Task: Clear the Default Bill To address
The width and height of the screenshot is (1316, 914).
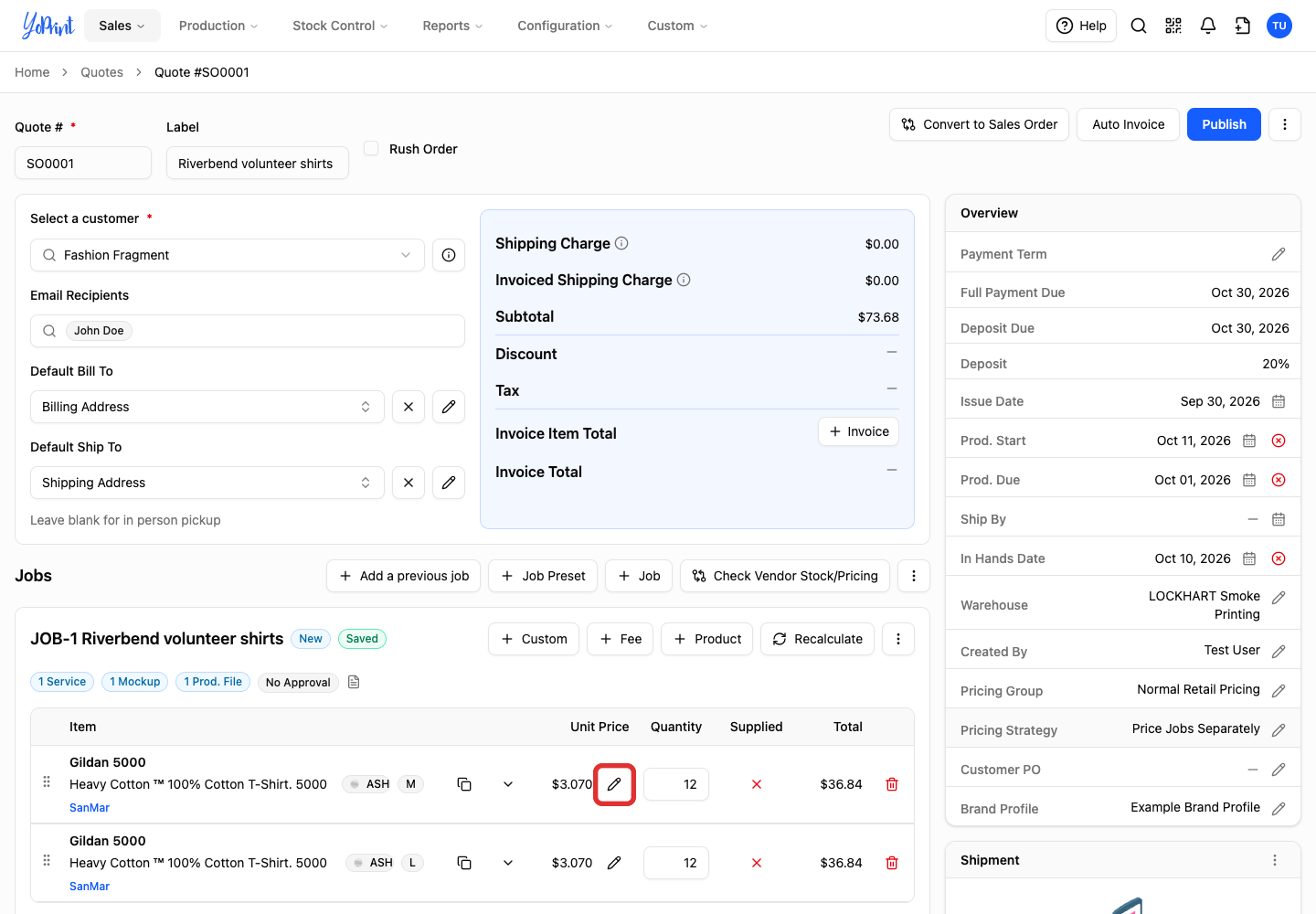Action: [x=409, y=407]
